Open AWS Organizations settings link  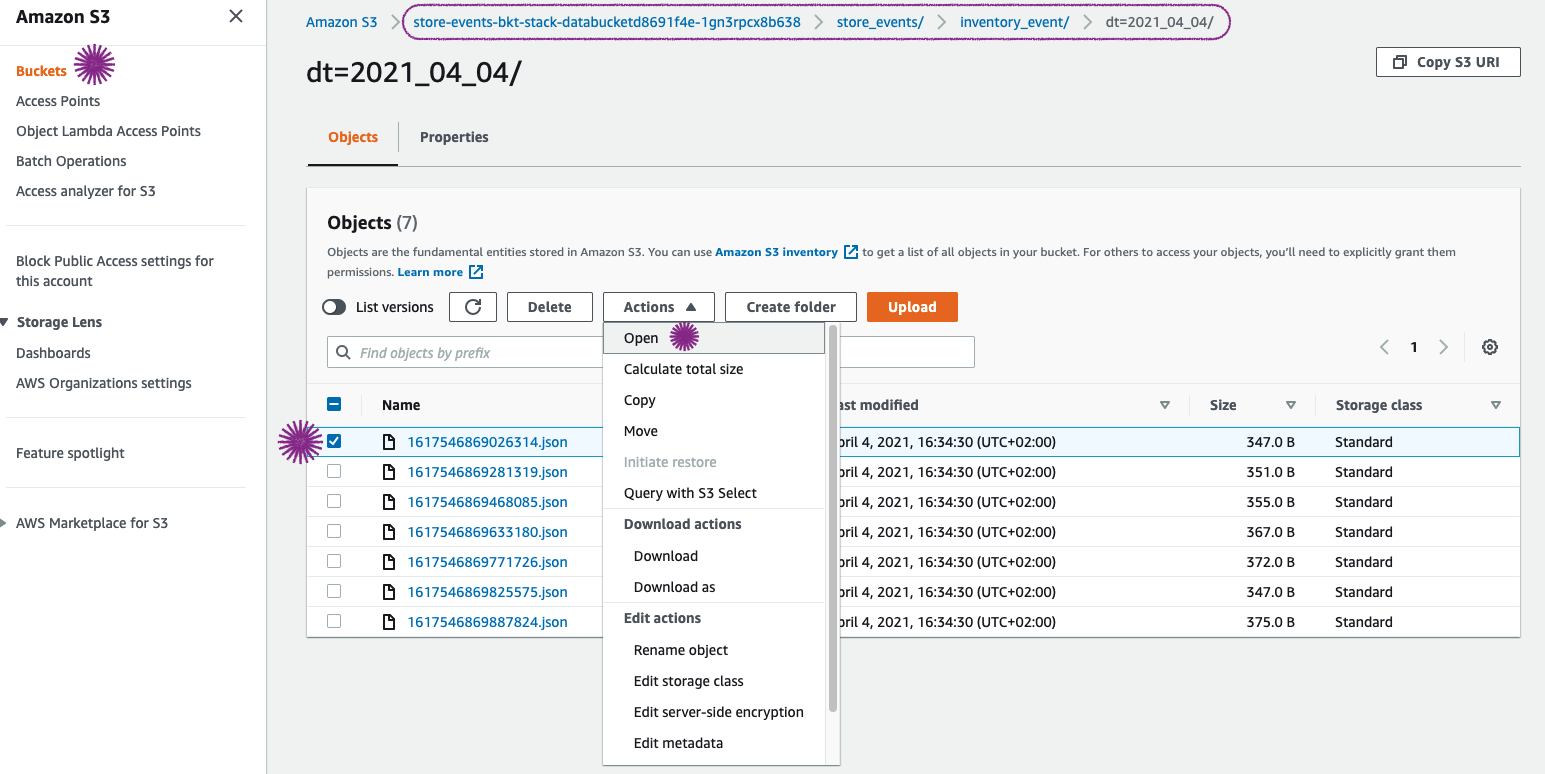pos(104,383)
